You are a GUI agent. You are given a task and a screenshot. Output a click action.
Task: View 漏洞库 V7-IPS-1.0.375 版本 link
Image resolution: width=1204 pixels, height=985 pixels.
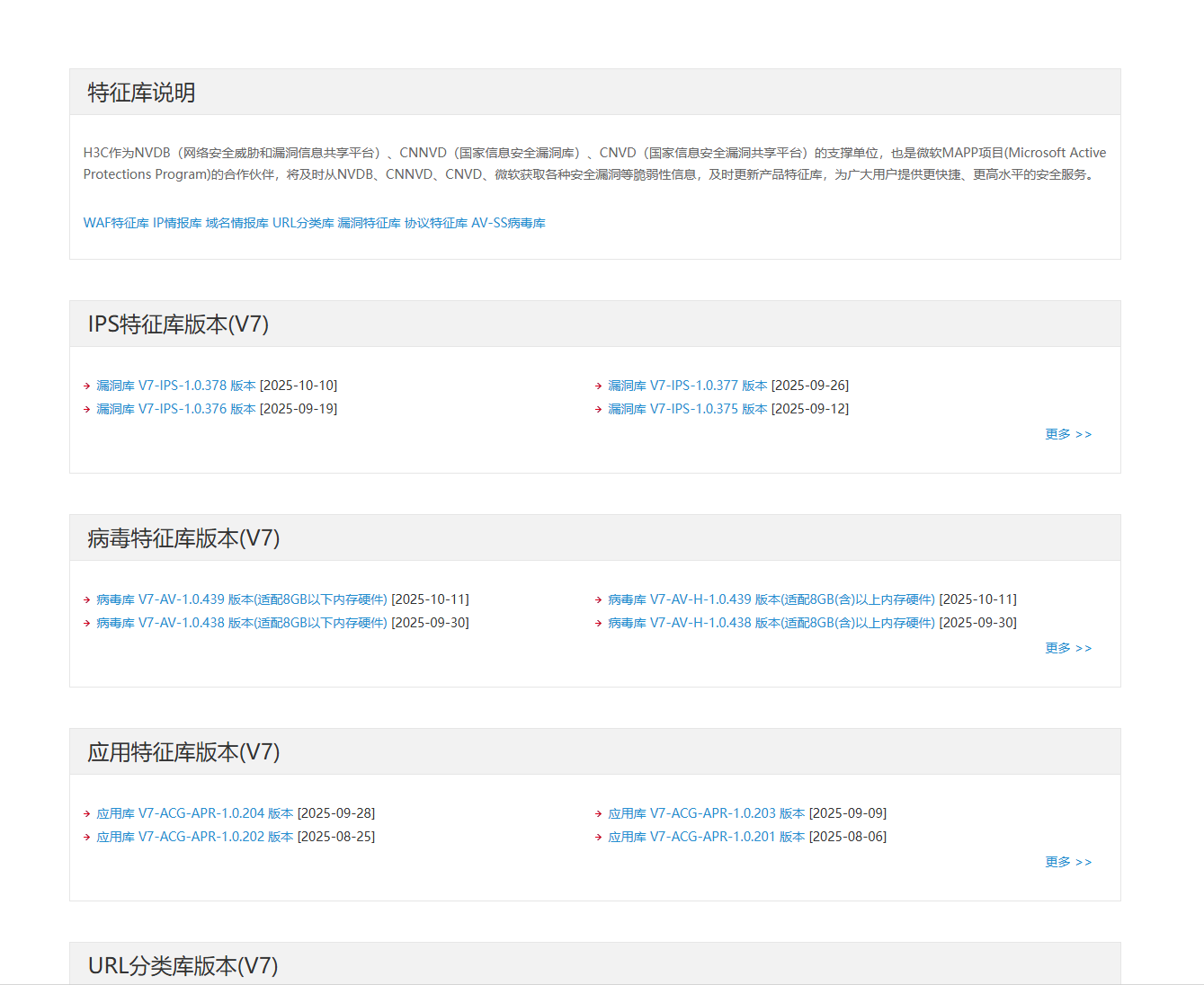pyautogui.click(x=688, y=409)
